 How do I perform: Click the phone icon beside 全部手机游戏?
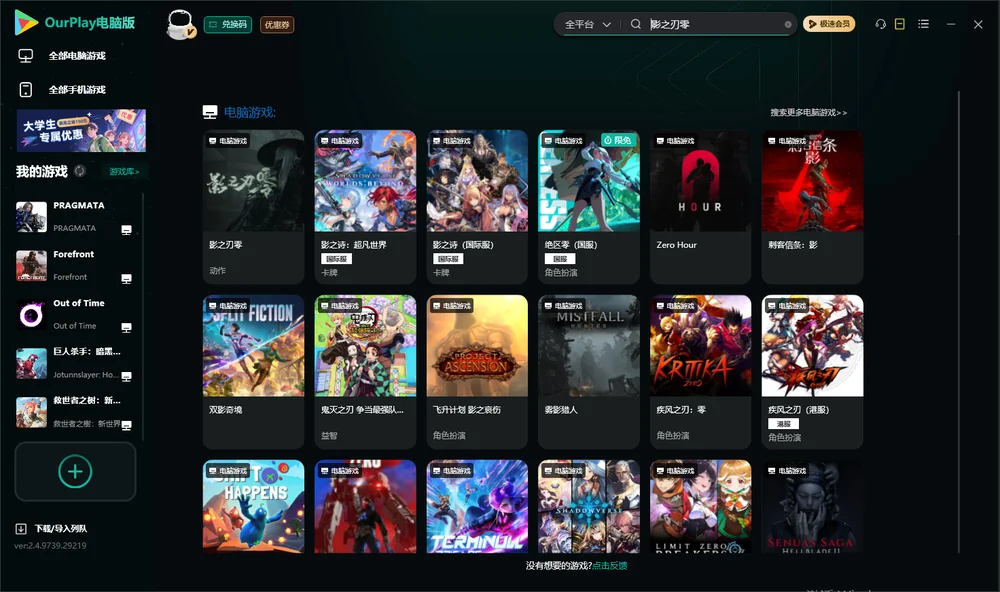click(26, 90)
